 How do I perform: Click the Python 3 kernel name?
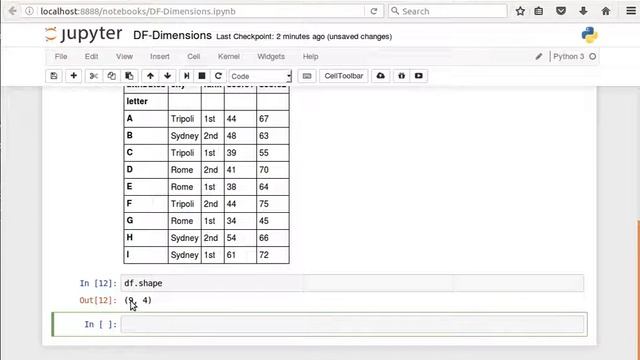(x=569, y=57)
